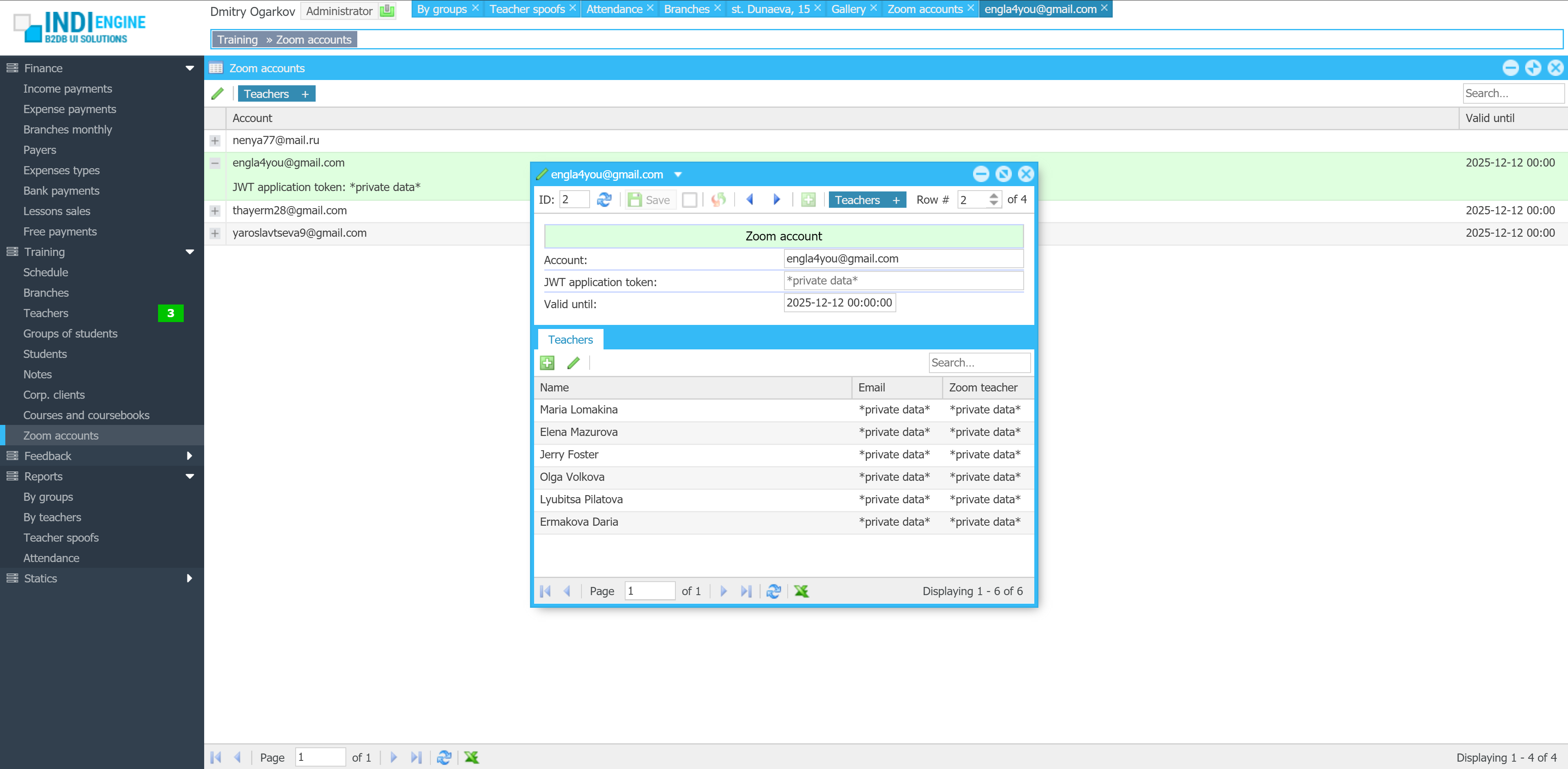Collapse the engla4you@gmail.com row

(x=215, y=163)
